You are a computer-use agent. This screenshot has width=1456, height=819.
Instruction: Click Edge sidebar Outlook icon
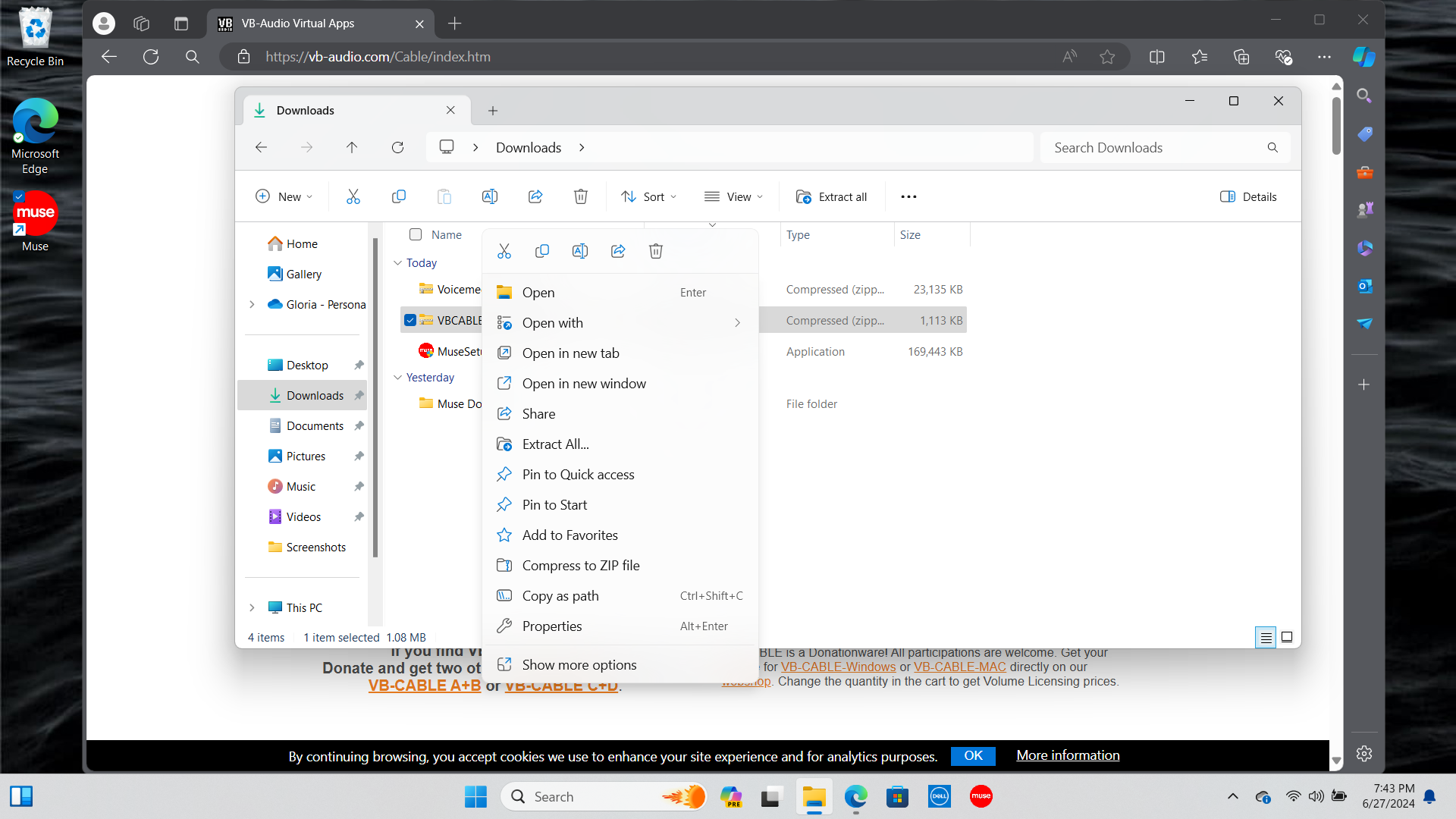[x=1365, y=286]
